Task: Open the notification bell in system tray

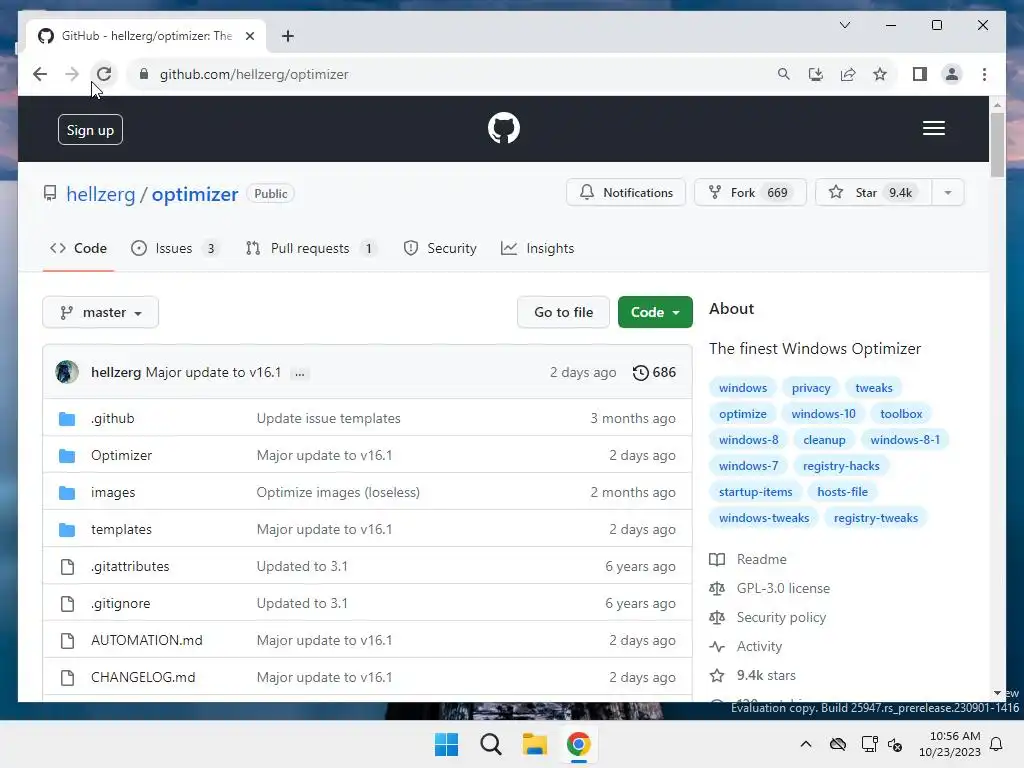Action: 997,744
